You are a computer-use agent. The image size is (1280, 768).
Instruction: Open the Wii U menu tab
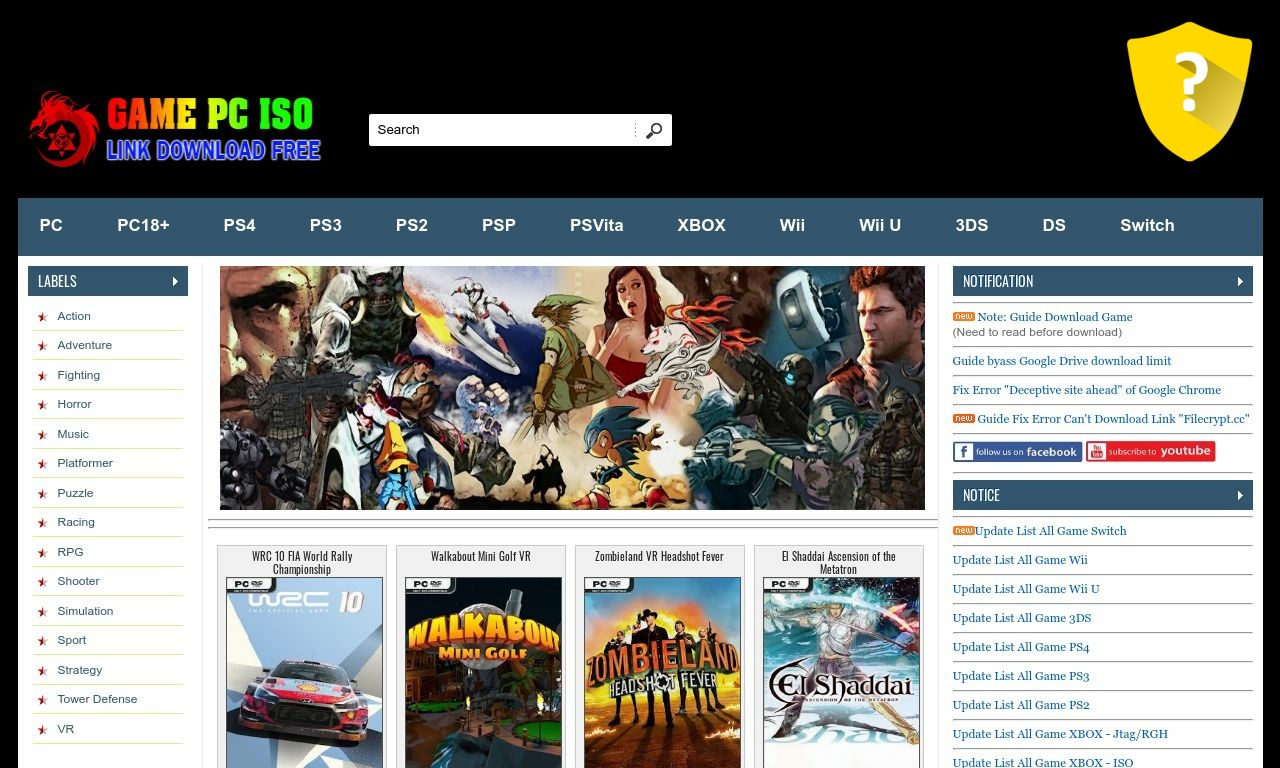pos(880,226)
